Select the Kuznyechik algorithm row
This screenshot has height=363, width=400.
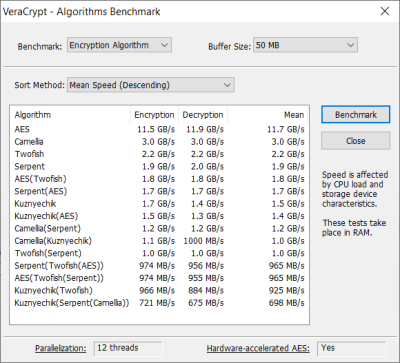click(159, 204)
